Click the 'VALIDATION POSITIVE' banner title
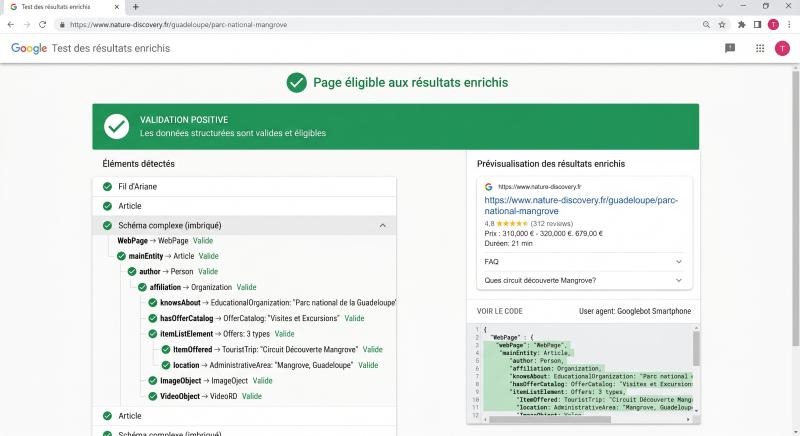The image size is (800, 436). click(x=184, y=120)
